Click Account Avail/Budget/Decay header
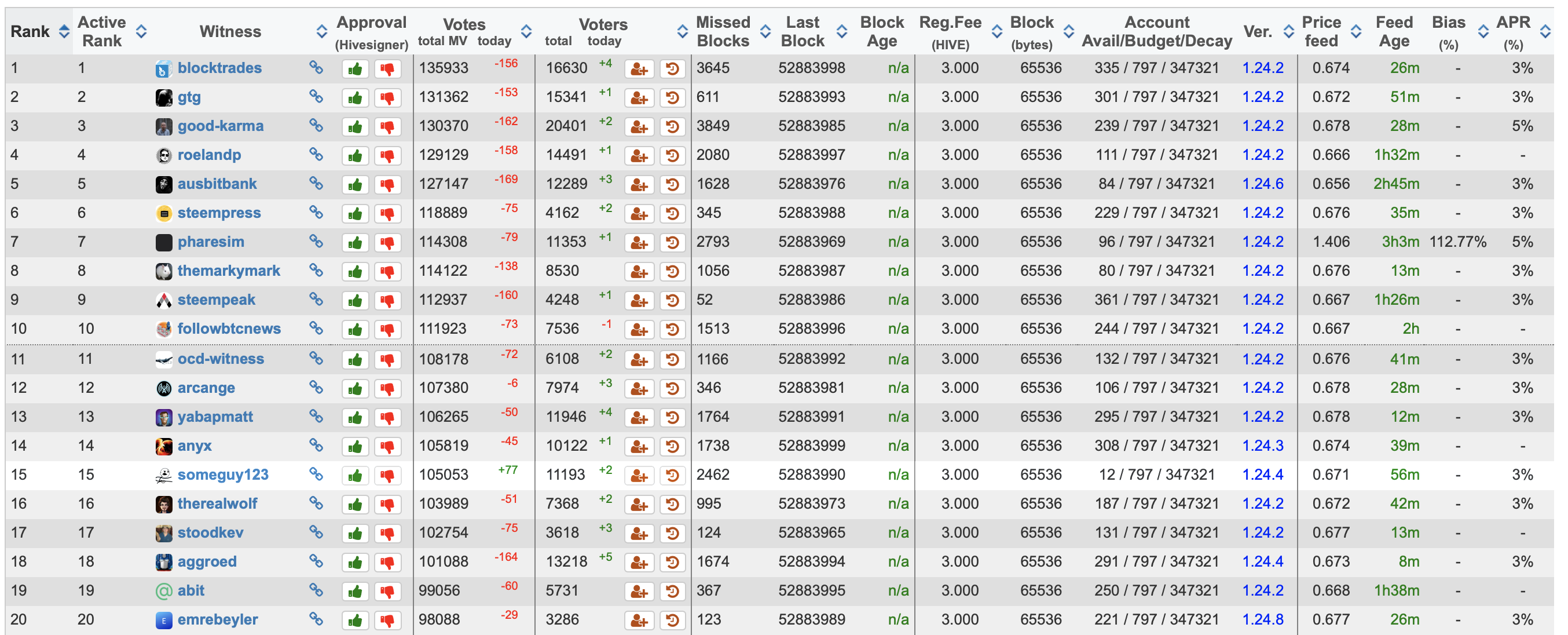1568x635 pixels. (1156, 32)
